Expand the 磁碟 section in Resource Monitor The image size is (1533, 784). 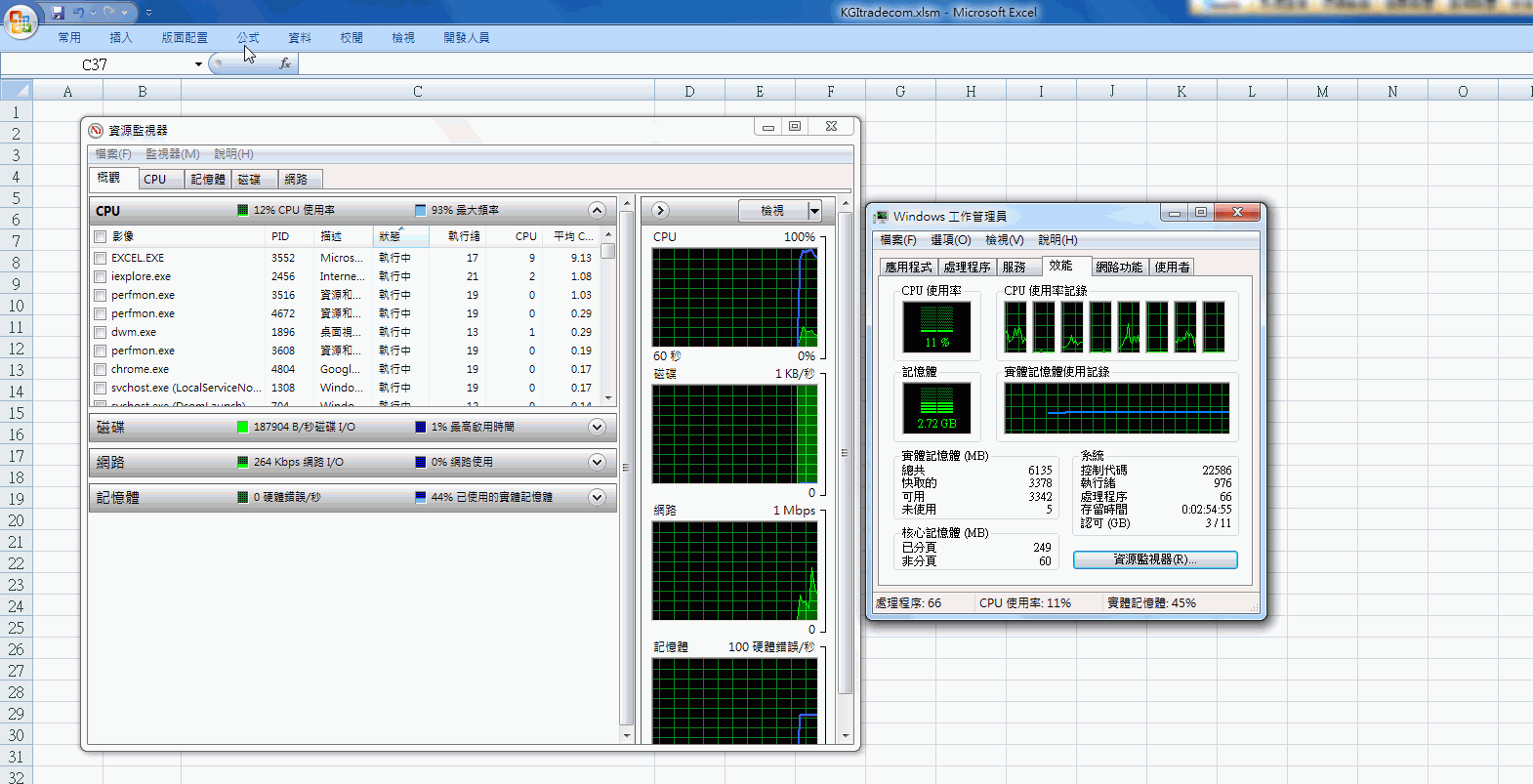coord(597,427)
